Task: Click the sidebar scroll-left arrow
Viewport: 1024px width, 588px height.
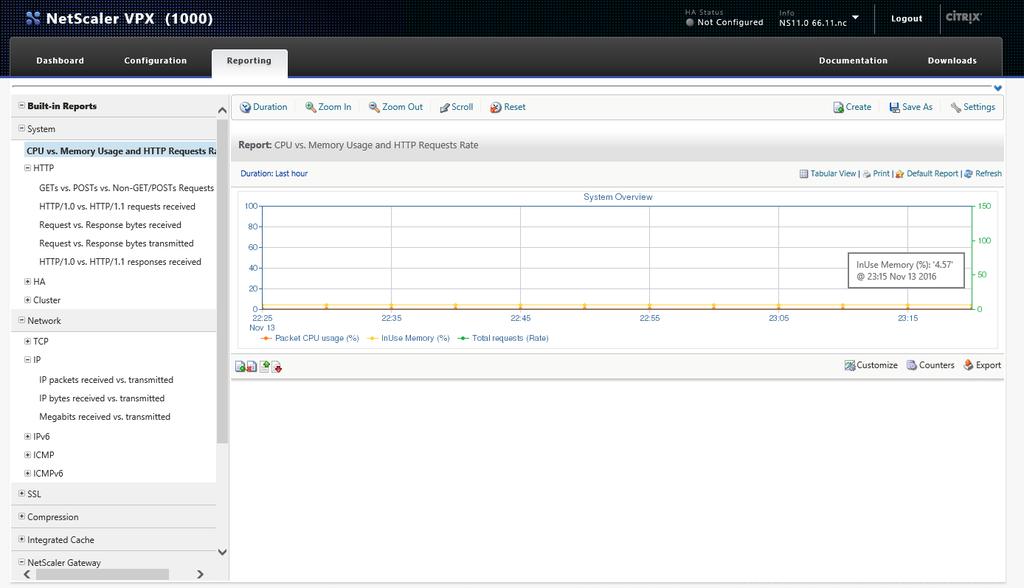Action: pos(27,574)
